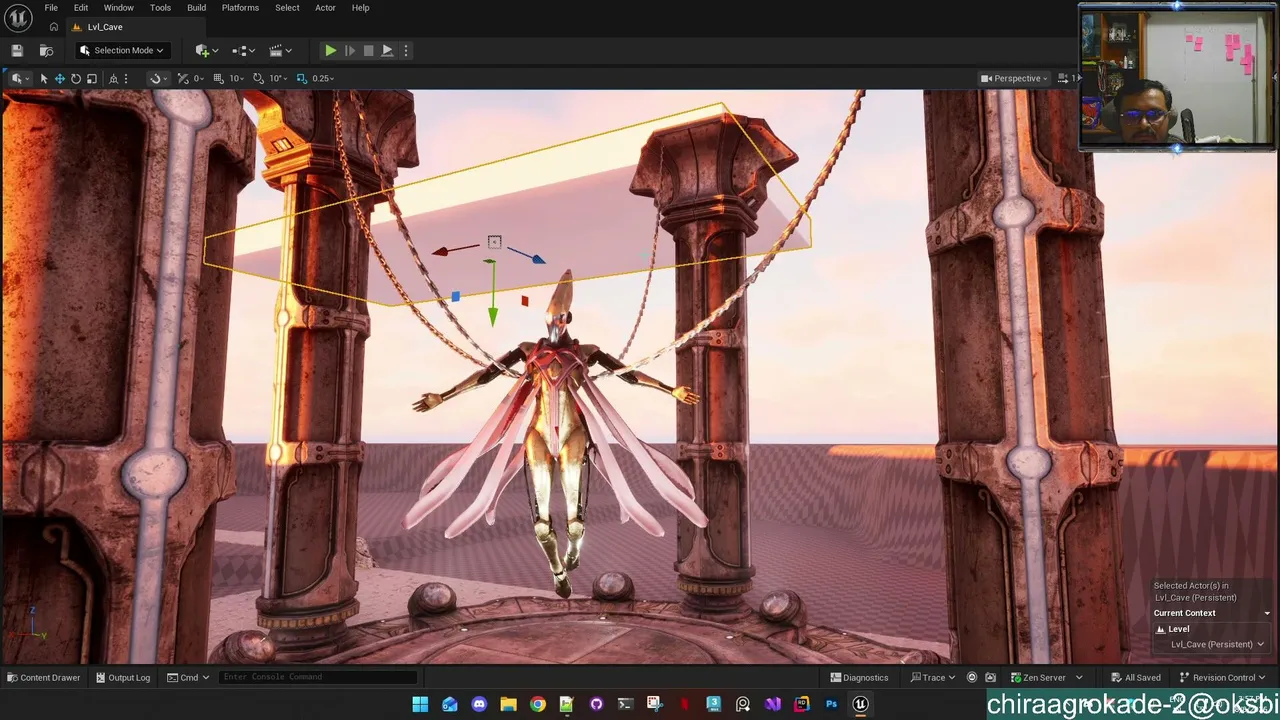Open File Explorer from the taskbar
Image resolution: width=1280 pixels, height=720 pixels.
click(x=508, y=704)
